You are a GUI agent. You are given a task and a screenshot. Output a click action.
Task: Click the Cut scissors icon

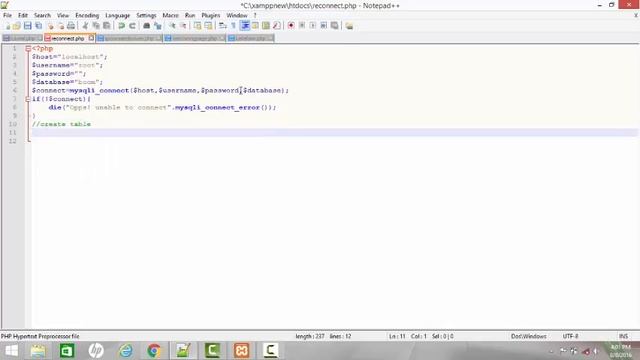click(x=85, y=26)
